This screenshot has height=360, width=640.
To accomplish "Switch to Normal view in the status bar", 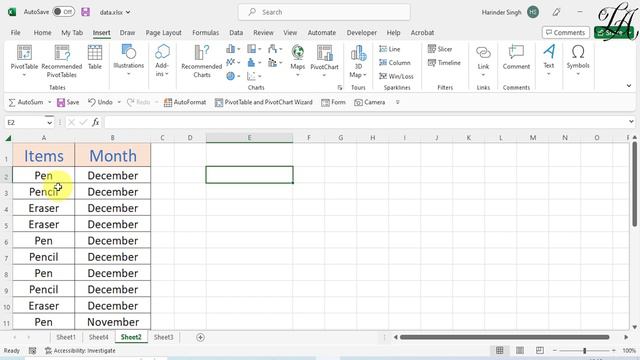I will (x=500, y=350).
